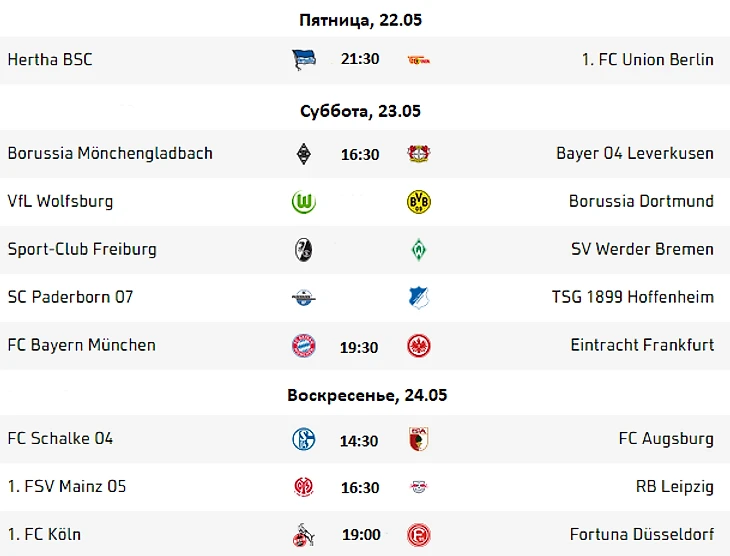Open the Sport-Club Freiburg team name
The width and height of the screenshot is (730, 556).
pos(82,249)
